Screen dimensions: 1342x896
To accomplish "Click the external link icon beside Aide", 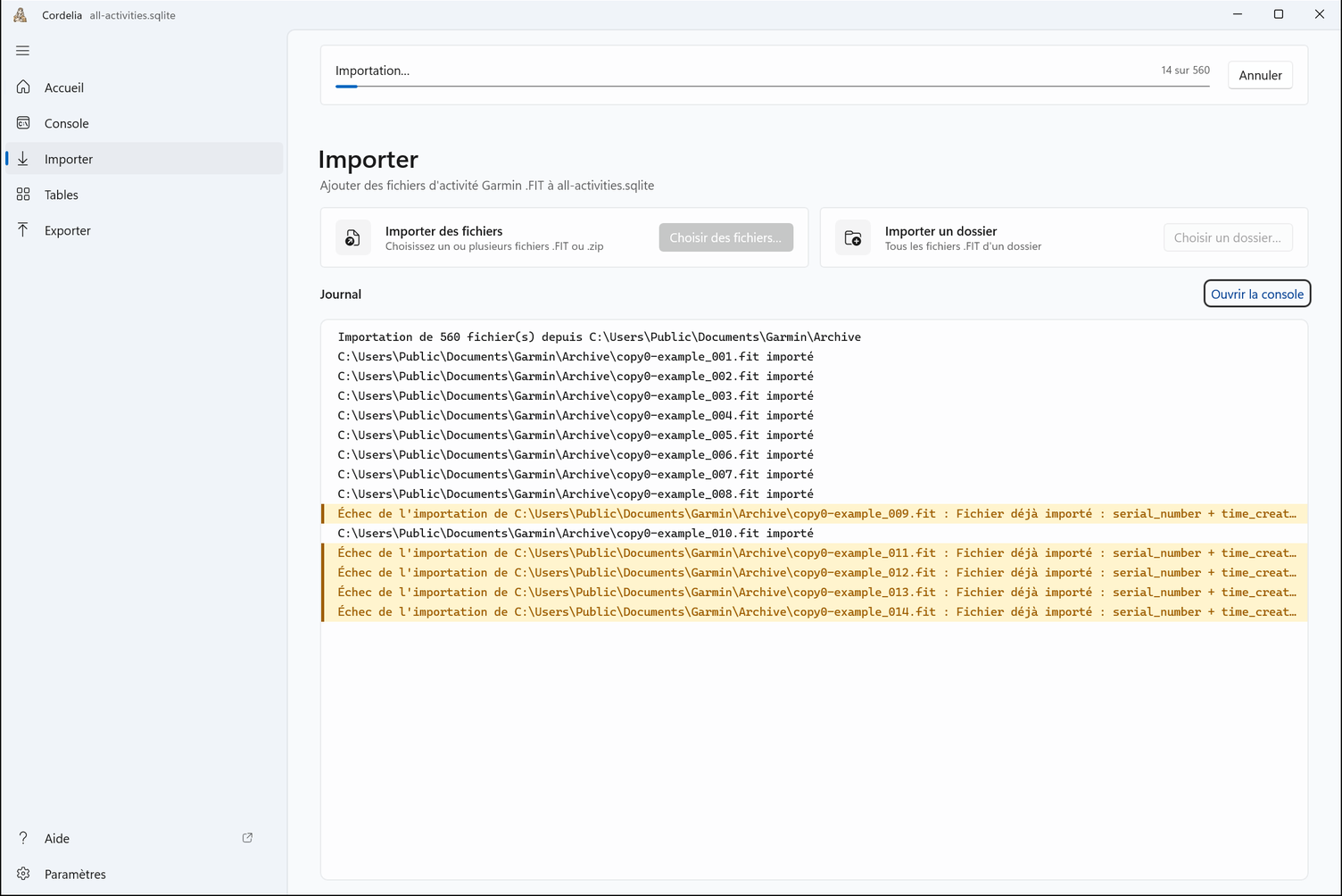I will [x=247, y=838].
